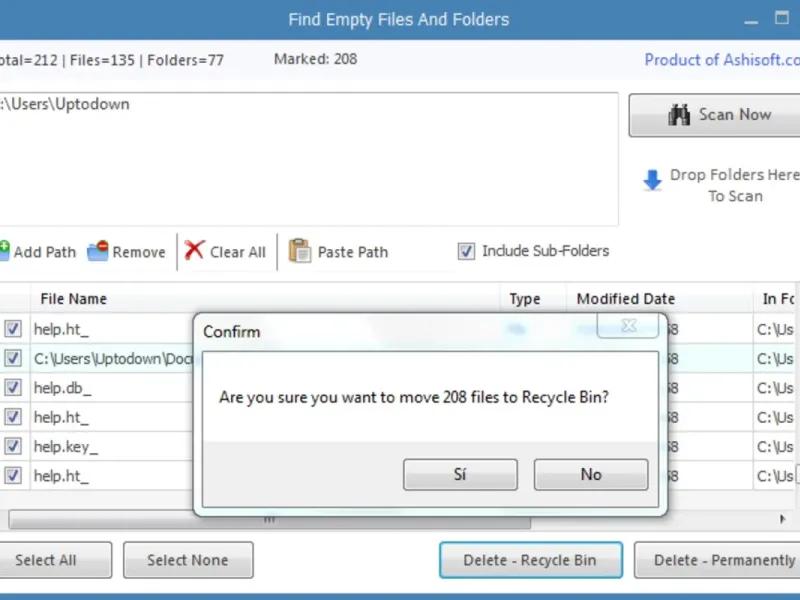The width and height of the screenshot is (800, 600).
Task: Uncheck the help.key_ row checkbox
Action: click(x=13, y=447)
